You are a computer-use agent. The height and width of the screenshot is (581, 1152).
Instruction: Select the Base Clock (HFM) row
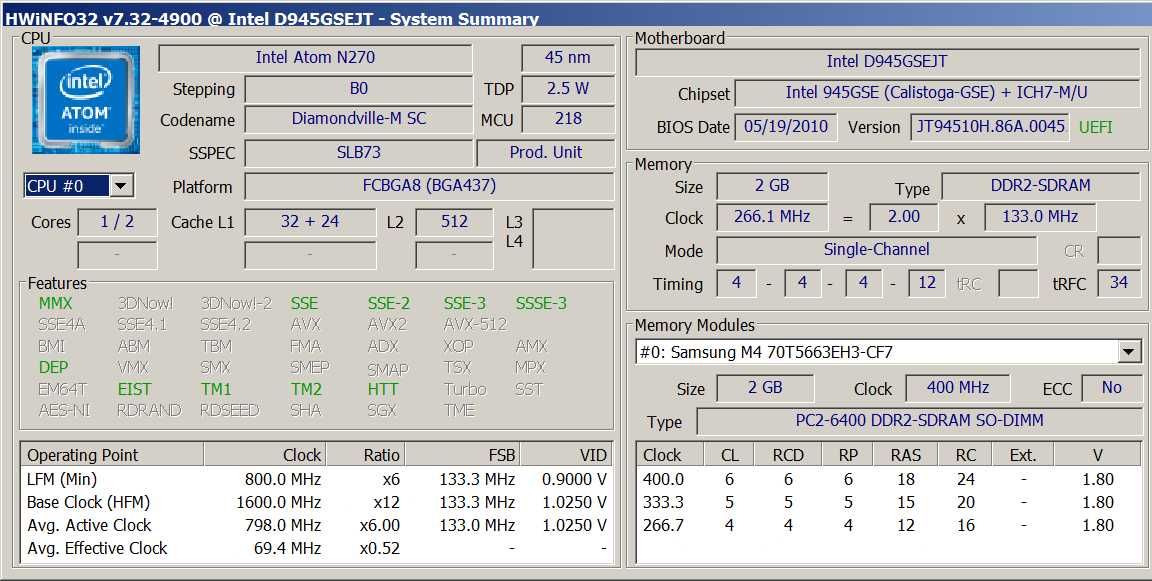click(317, 502)
